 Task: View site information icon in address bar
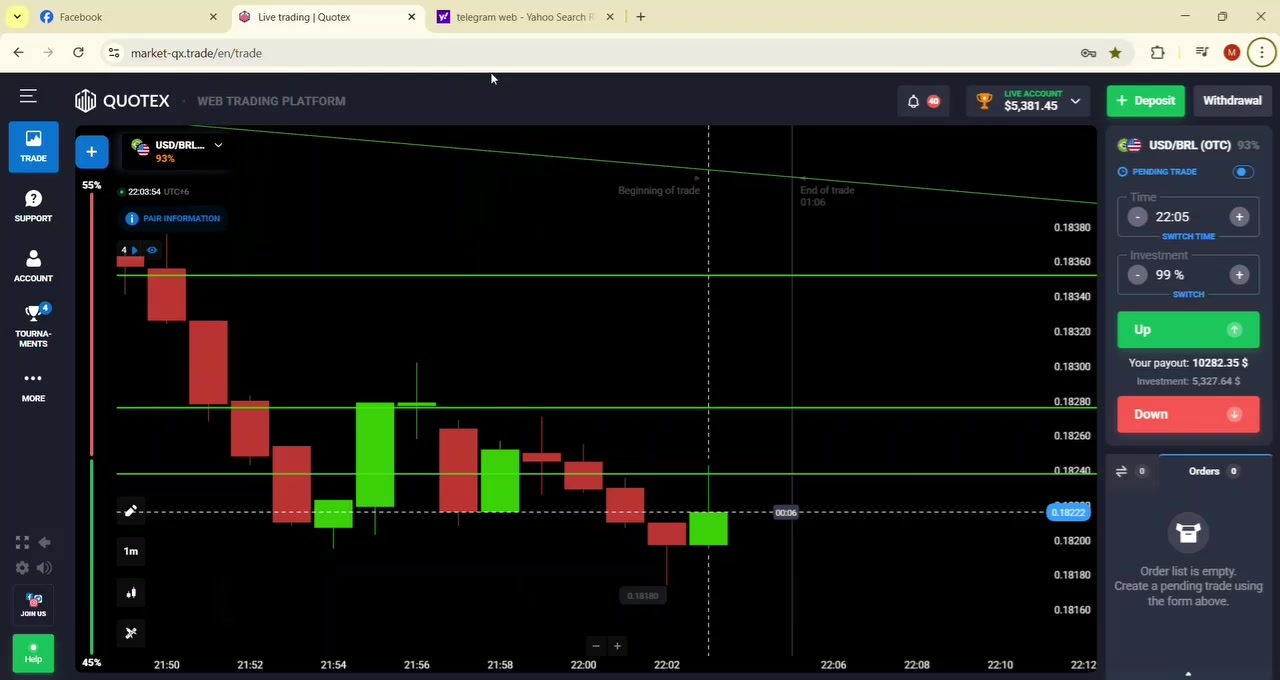tap(114, 53)
